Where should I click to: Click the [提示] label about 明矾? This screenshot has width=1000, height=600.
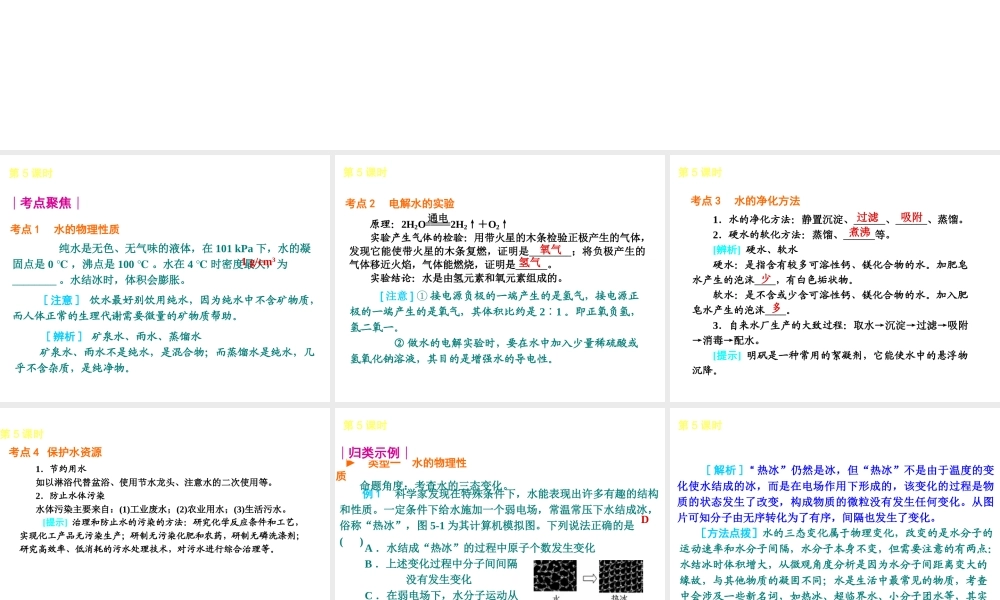pos(726,355)
